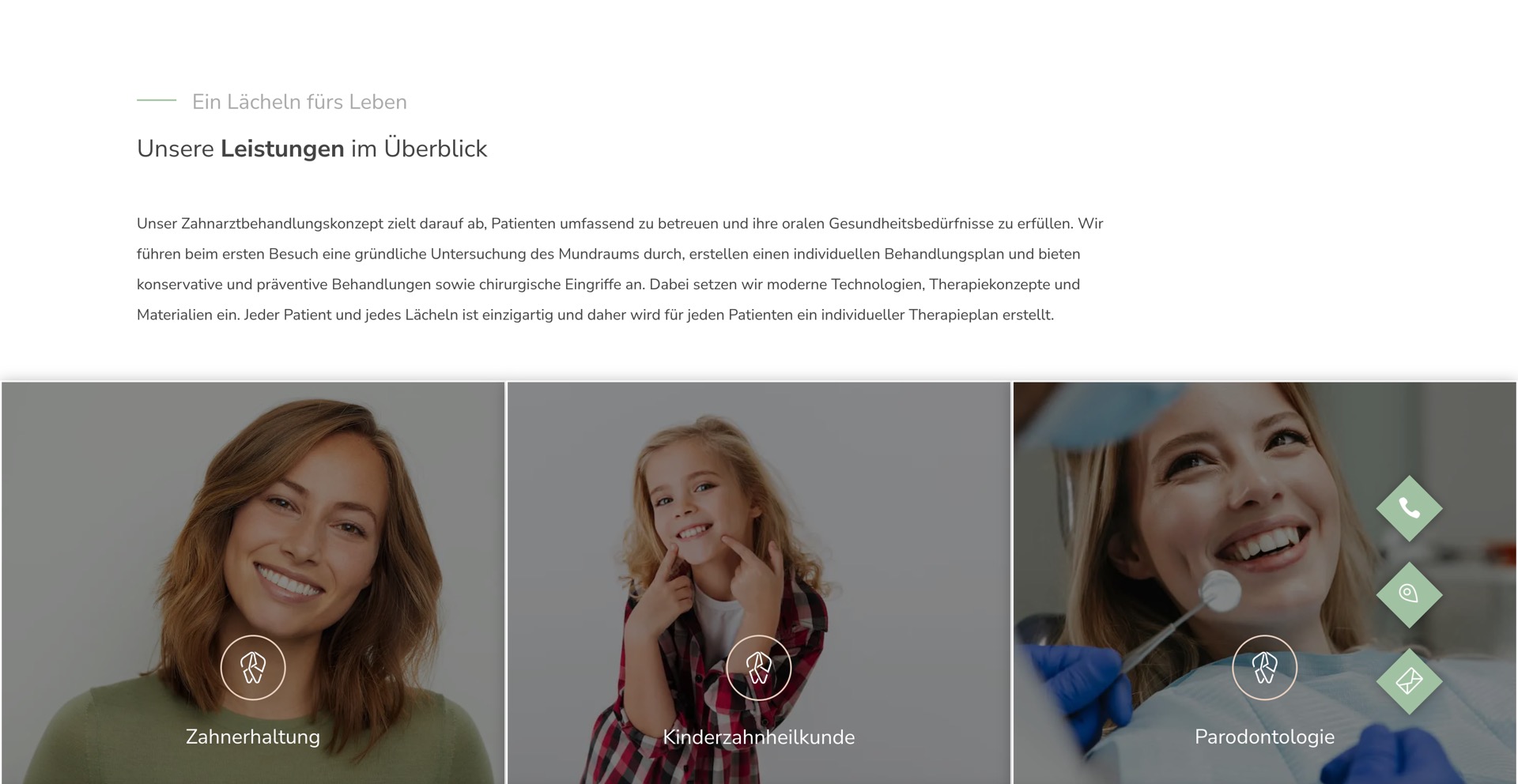Click the tooth icon above Kinderzahnheilkunde
This screenshot has width=1518, height=784.
pyautogui.click(x=759, y=668)
